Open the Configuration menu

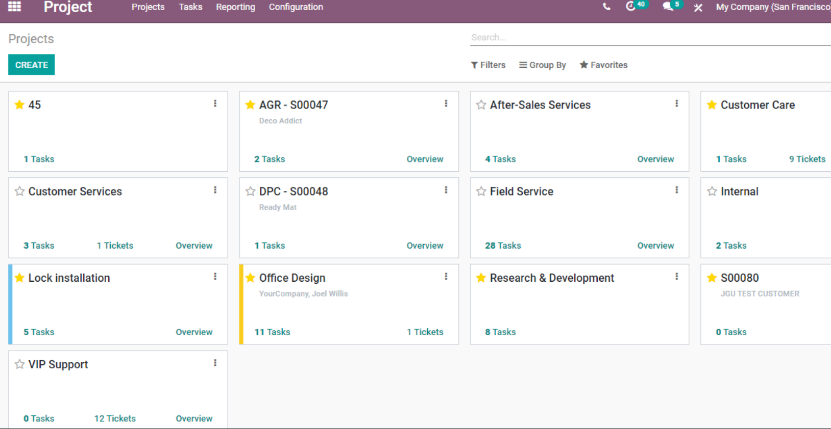296,7
